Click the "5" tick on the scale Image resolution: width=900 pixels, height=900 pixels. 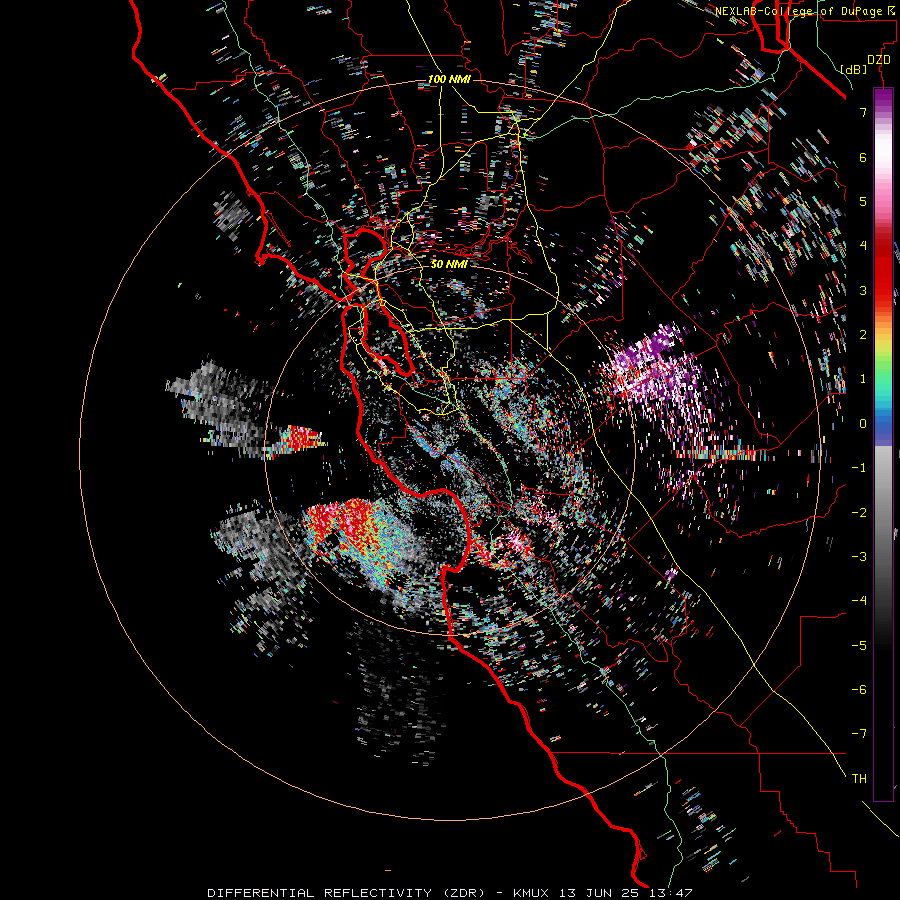point(863,201)
